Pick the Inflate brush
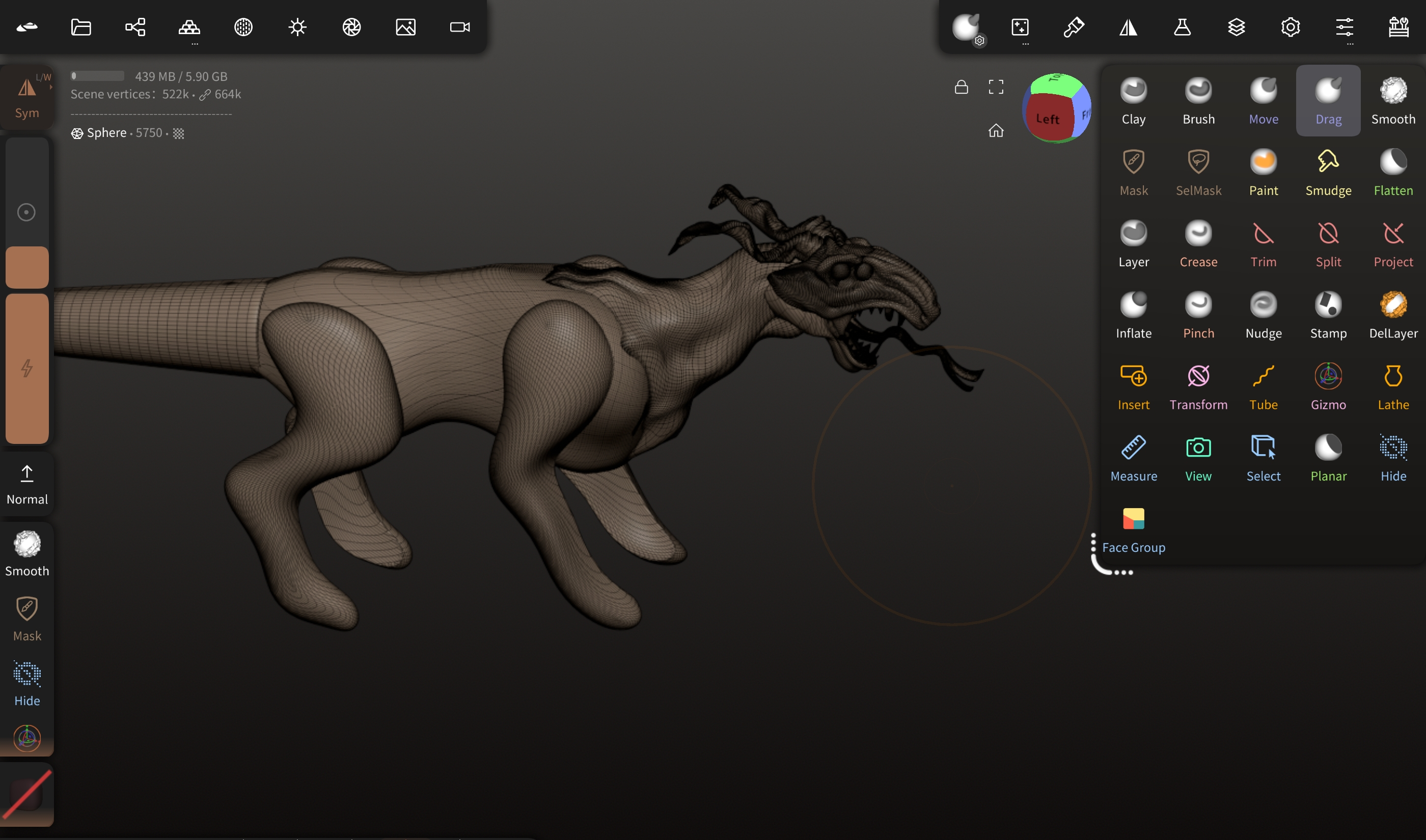1426x840 pixels. (x=1133, y=315)
